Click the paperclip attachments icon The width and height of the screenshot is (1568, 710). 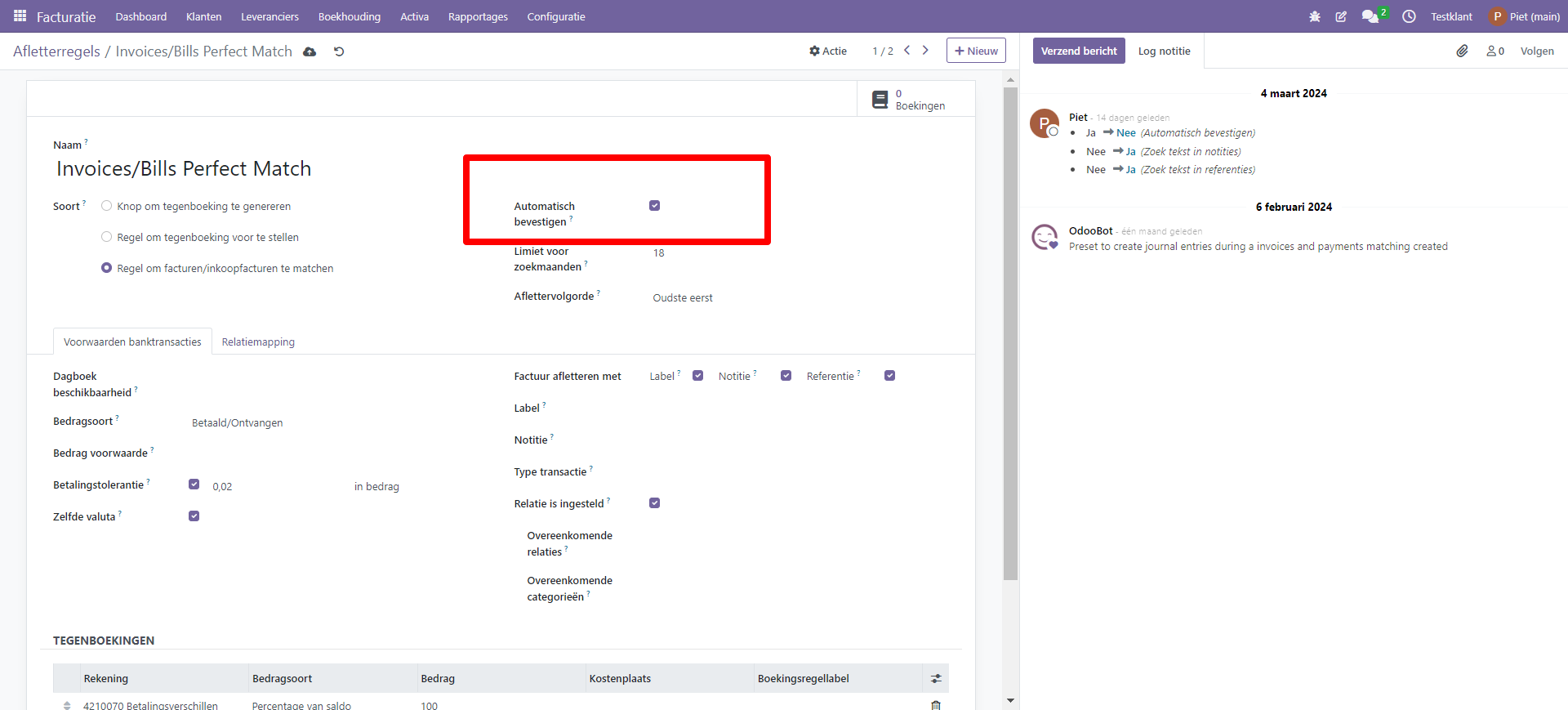click(x=1462, y=51)
